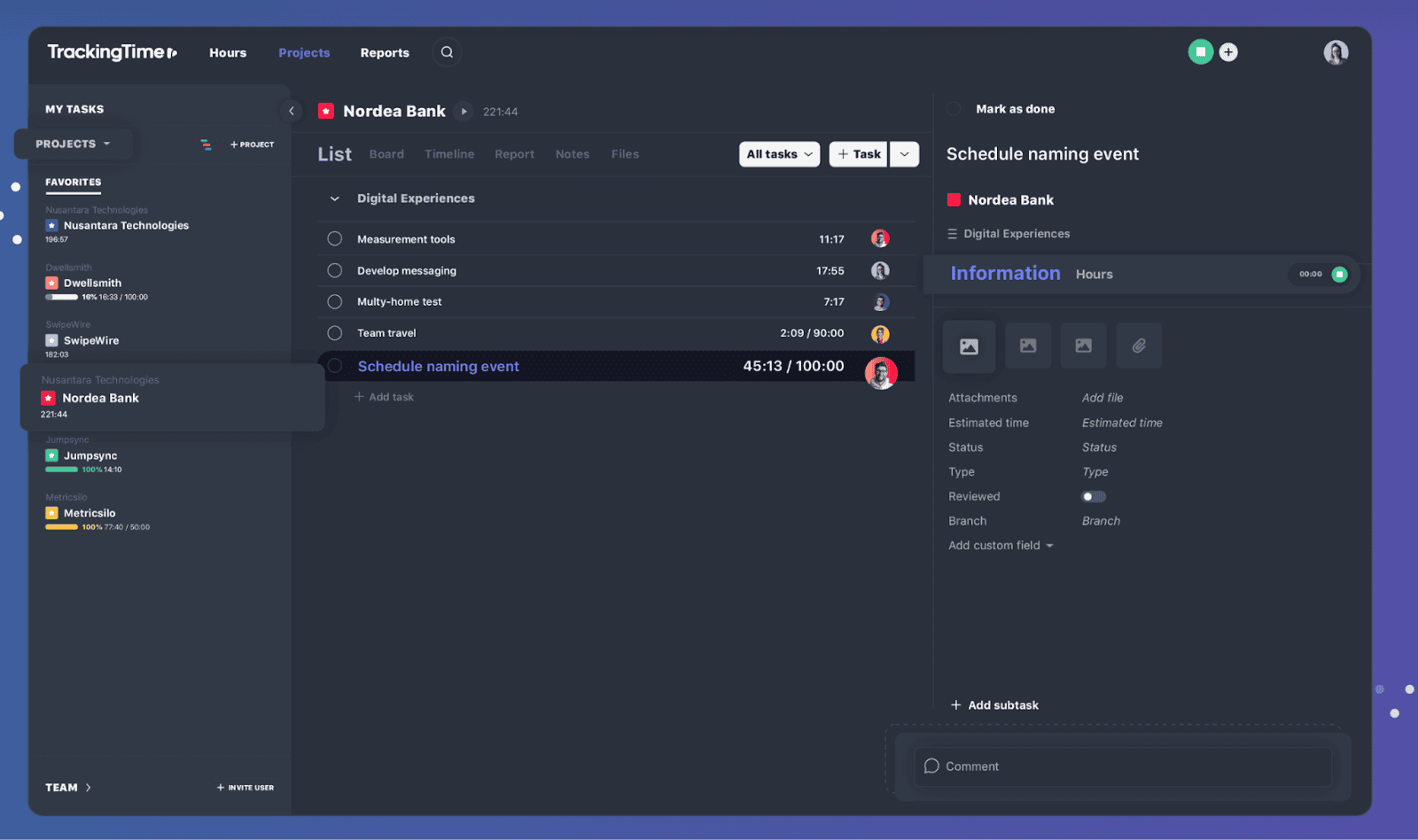Viewport: 1418px width, 840px height.
Task: Click the Comment input field
Action: point(1122,766)
